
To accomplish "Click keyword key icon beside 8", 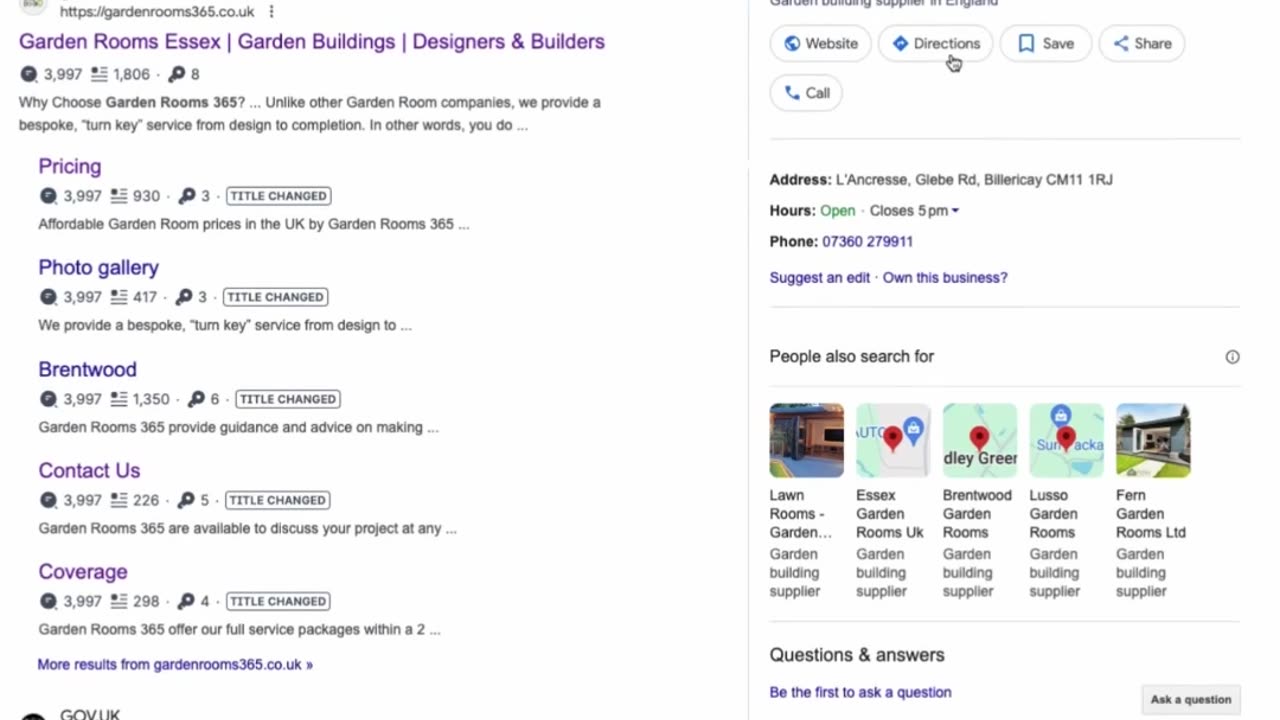I will pyautogui.click(x=177, y=74).
